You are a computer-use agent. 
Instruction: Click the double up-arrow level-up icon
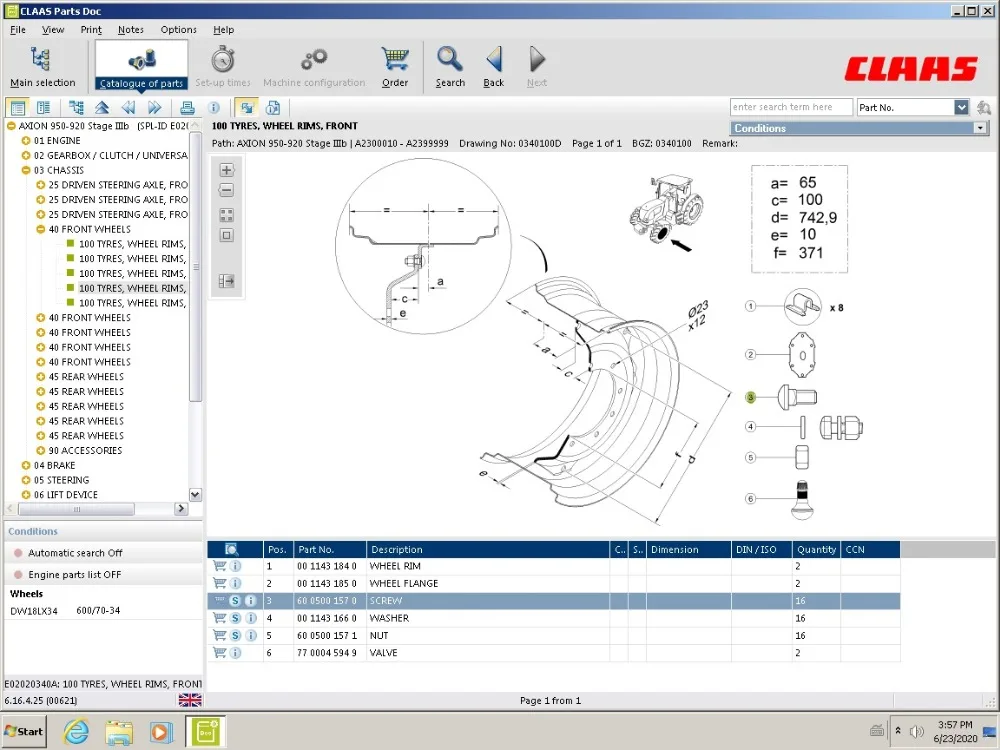click(102, 108)
